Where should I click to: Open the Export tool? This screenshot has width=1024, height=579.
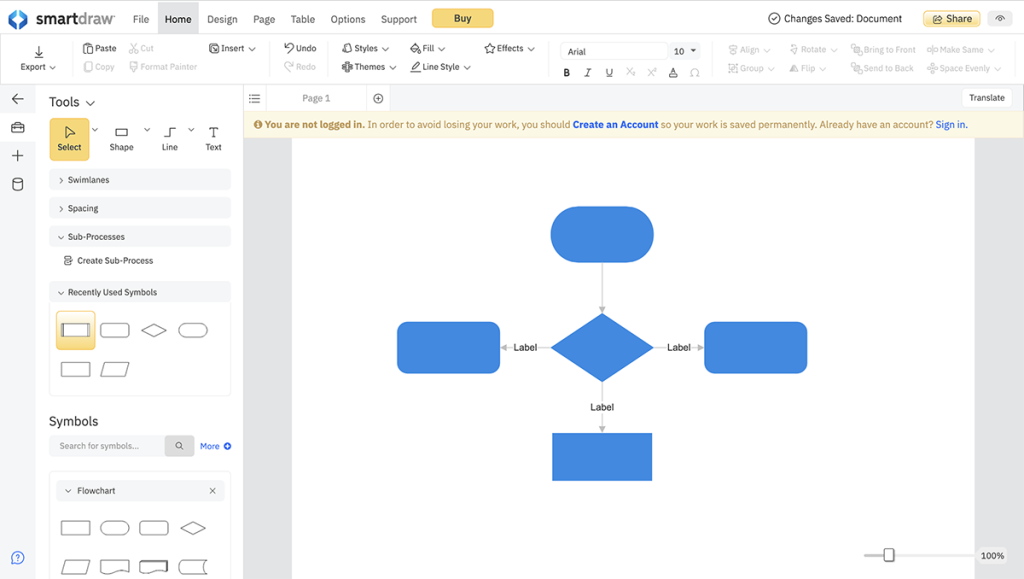[37, 58]
